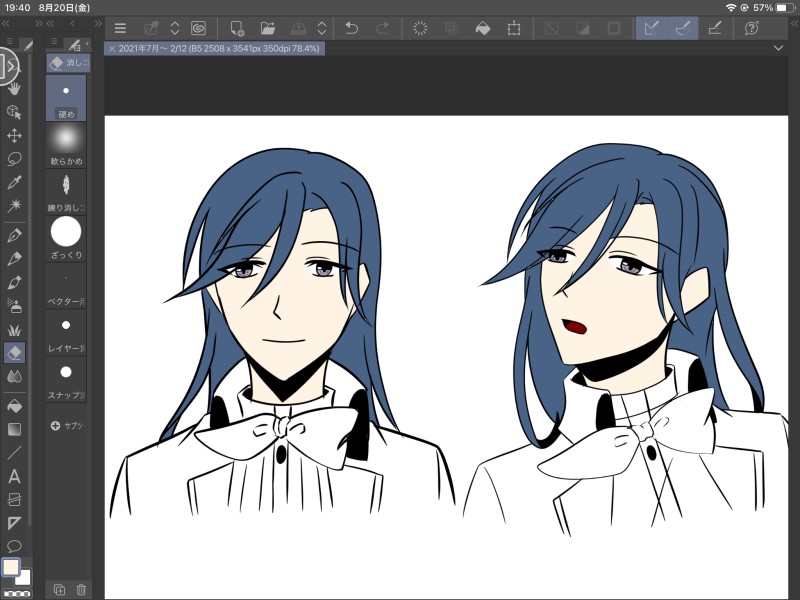Click Scale/Rotate transform icon
This screenshot has height=600, width=800.
pos(514,28)
